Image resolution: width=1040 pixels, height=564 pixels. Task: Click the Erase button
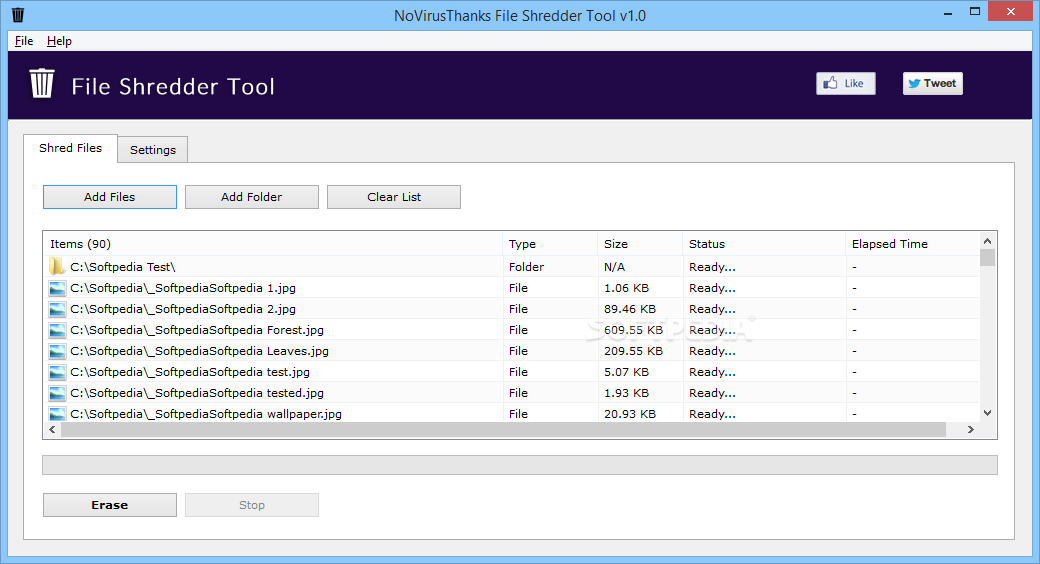(x=109, y=505)
